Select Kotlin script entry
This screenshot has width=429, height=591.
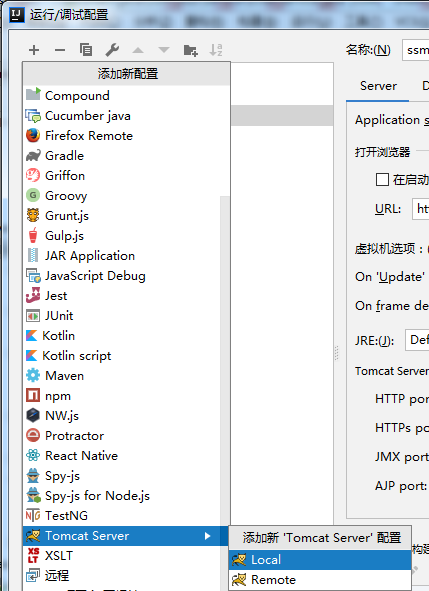coord(122,355)
